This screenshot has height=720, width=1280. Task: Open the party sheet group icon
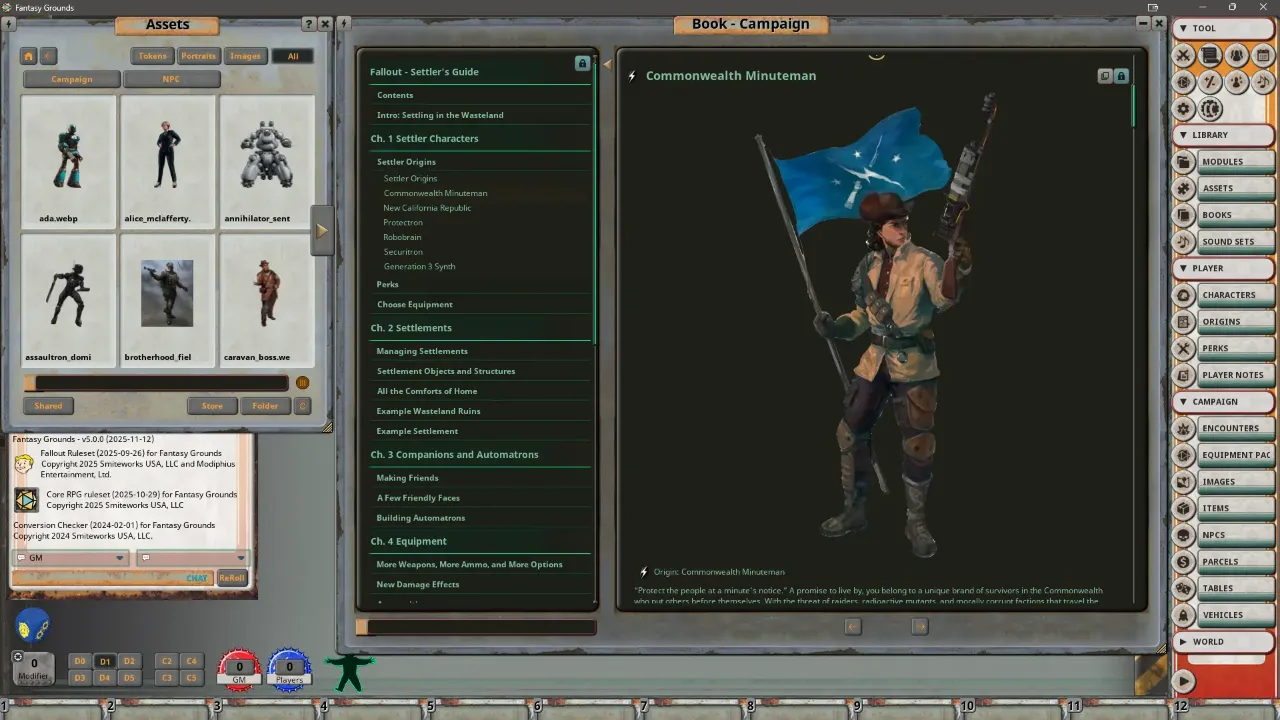(x=1237, y=56)
